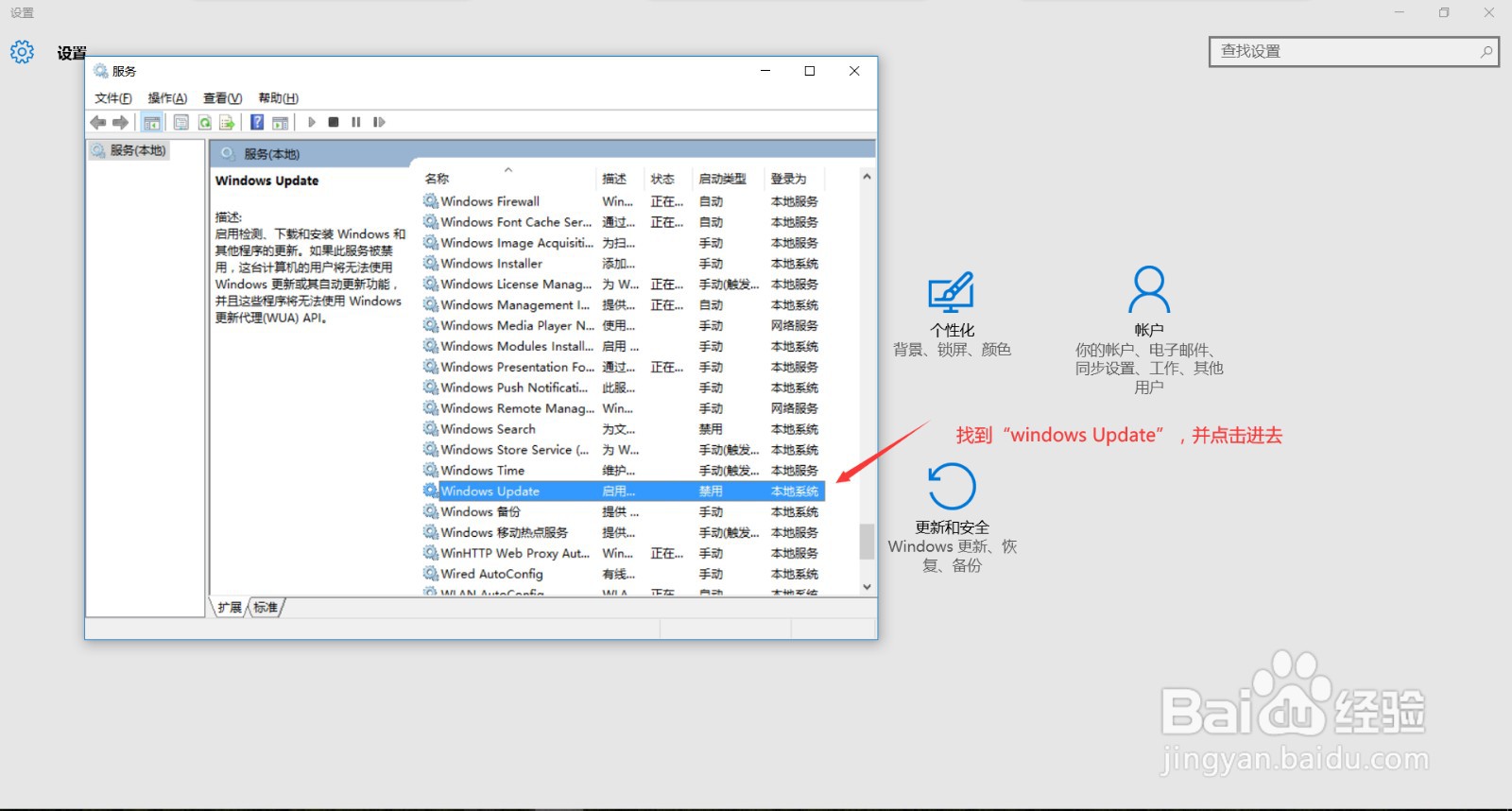The height and width of the screenshot is (811, 1512).
Task: Sort by the 登录为 column header
Action: point(795,179)
